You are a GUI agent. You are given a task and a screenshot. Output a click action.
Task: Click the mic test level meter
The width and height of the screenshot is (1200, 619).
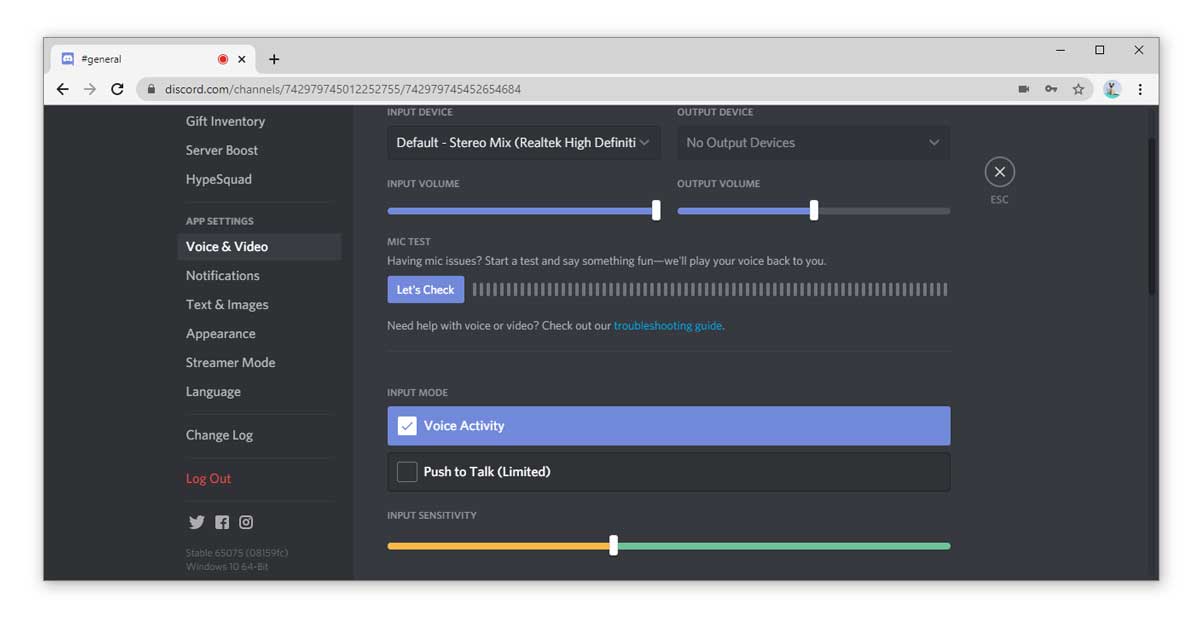click(710, 290)
